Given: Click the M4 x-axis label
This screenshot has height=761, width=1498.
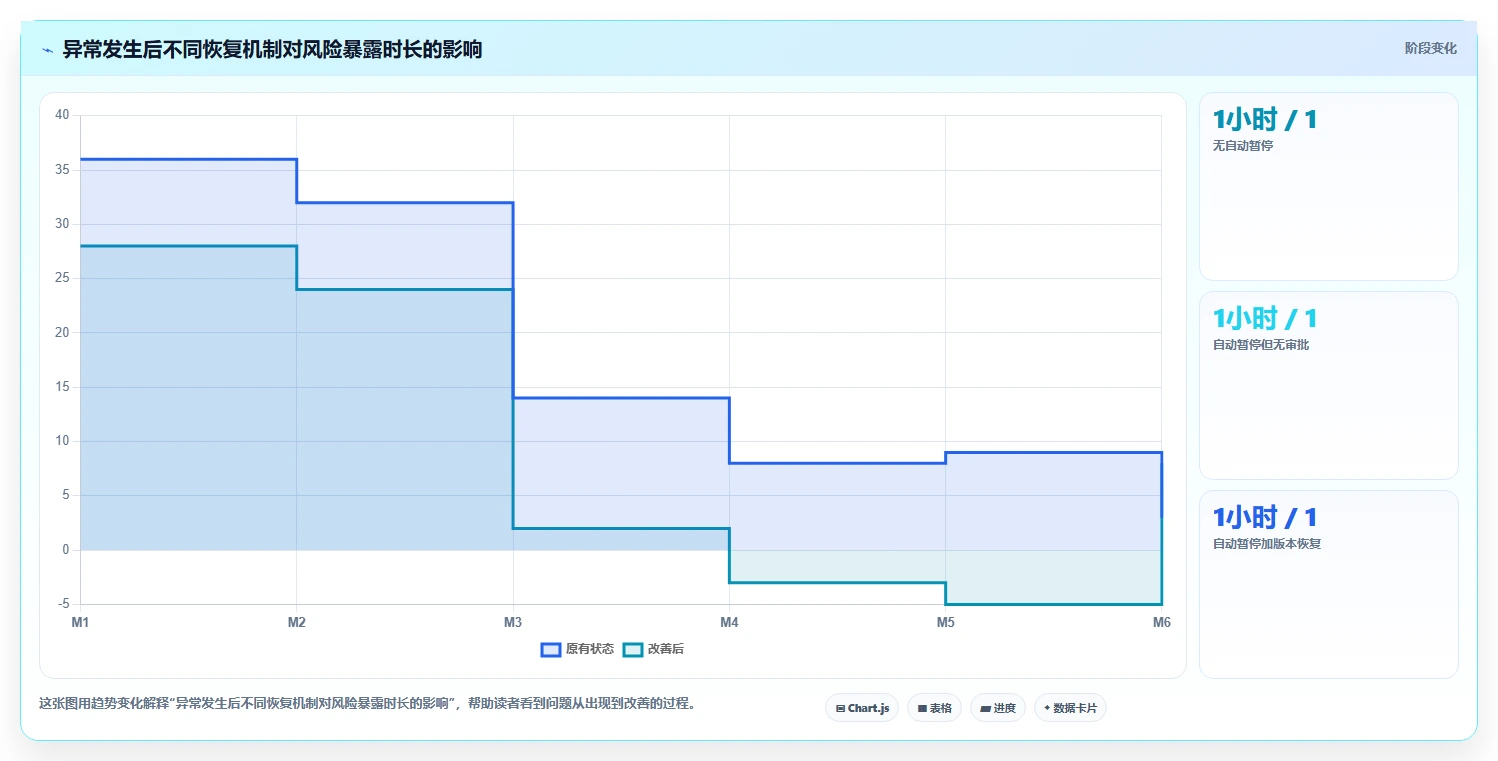Looking at the screenshot, I should 729,622.
